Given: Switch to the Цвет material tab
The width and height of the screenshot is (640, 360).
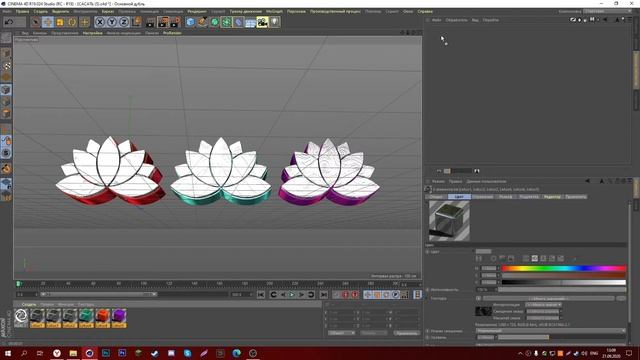Looking at the screenshot, I should coord(459,197).
